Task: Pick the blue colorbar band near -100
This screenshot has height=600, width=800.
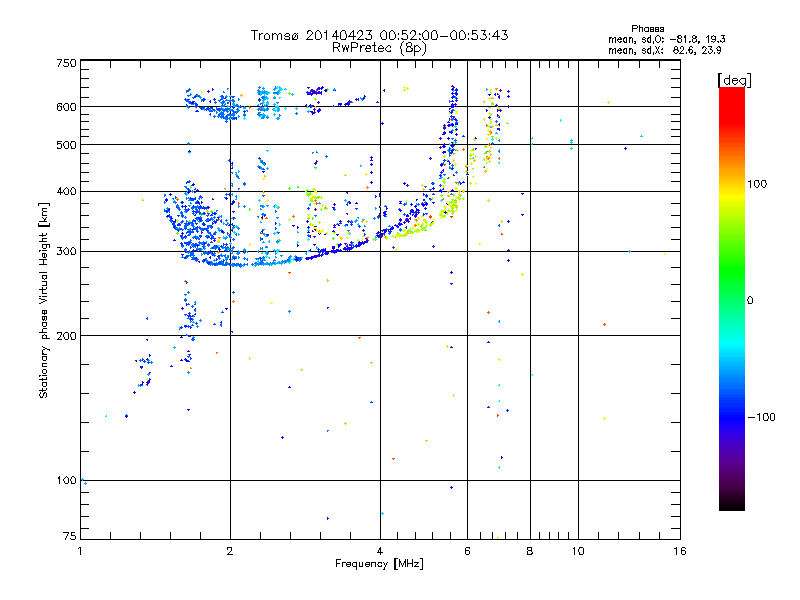Action: point(731,415)
